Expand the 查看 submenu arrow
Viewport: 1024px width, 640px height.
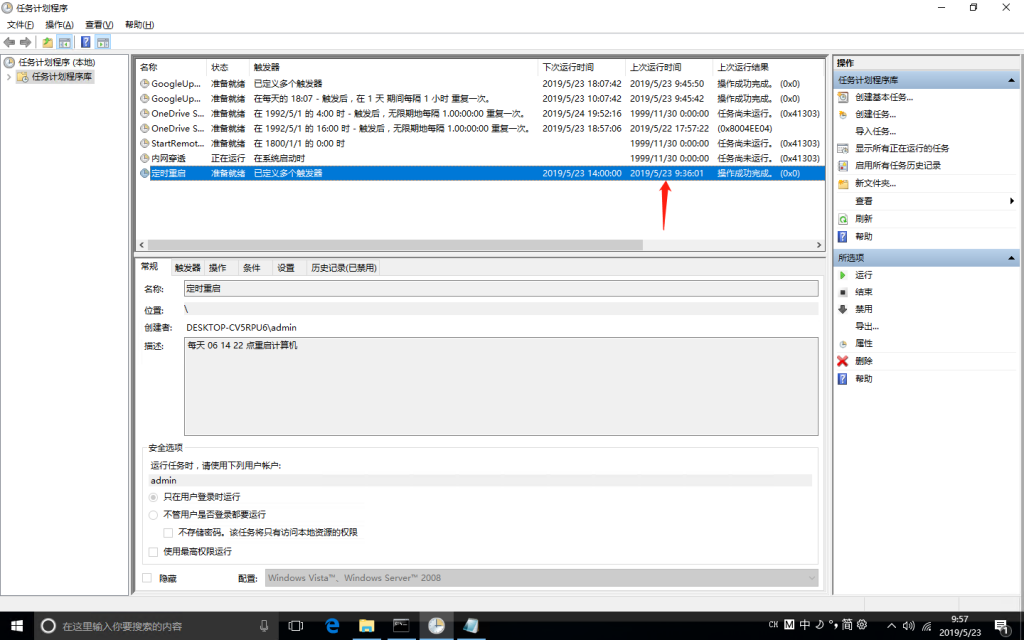1012,201
